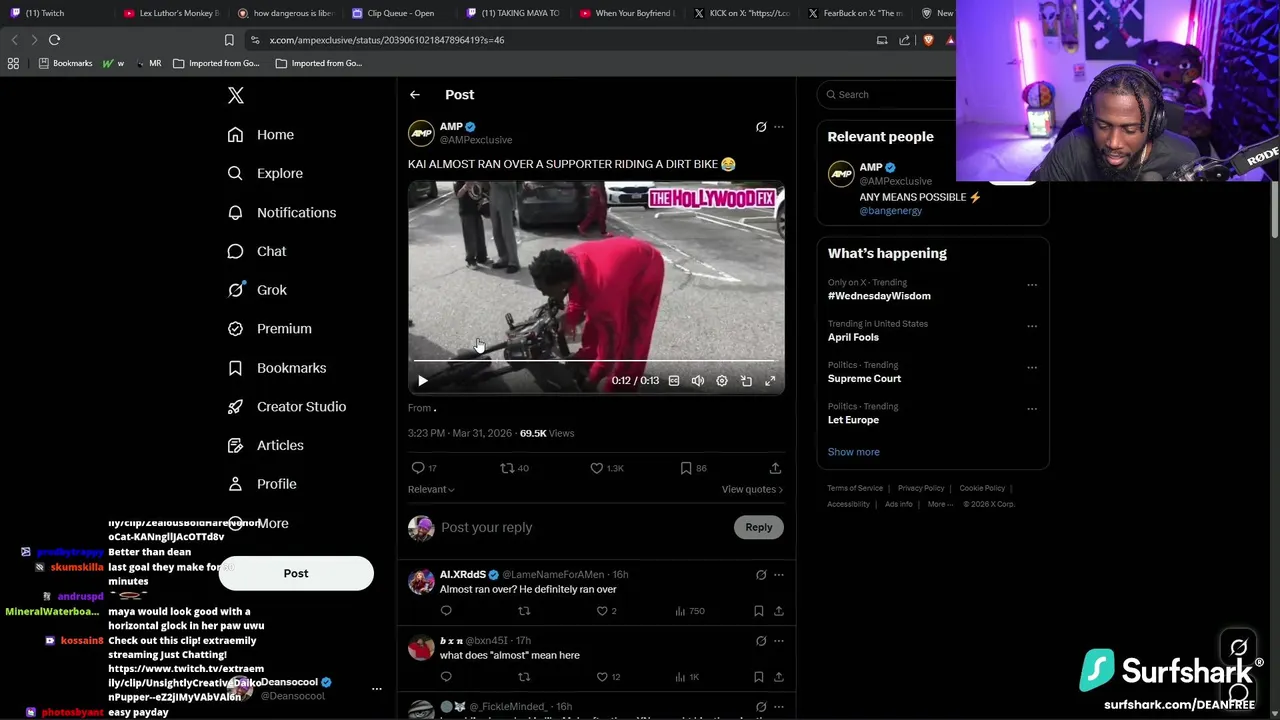The image size is (1280, 720).
Task: Expand the footer More menu
Action: pyautogui.click(x=939, y=504)
